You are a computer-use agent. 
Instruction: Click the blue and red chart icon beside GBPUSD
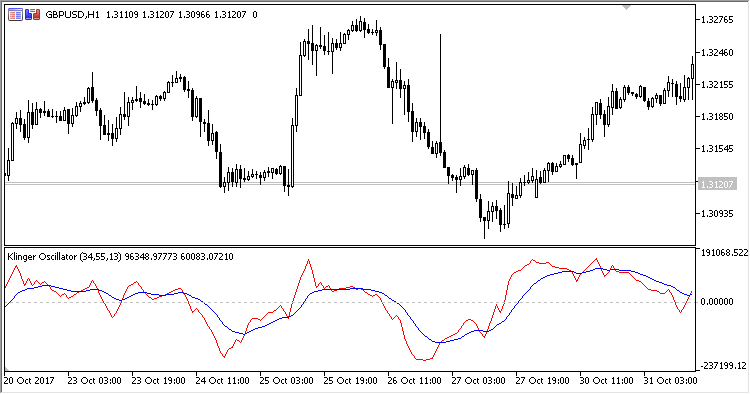(33, 15)
